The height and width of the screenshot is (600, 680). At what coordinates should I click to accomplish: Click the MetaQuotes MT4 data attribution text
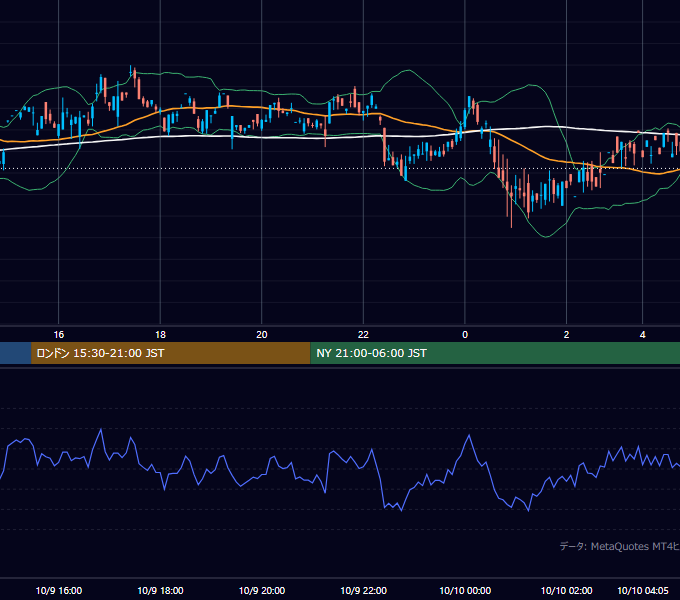tap(620, 546)
